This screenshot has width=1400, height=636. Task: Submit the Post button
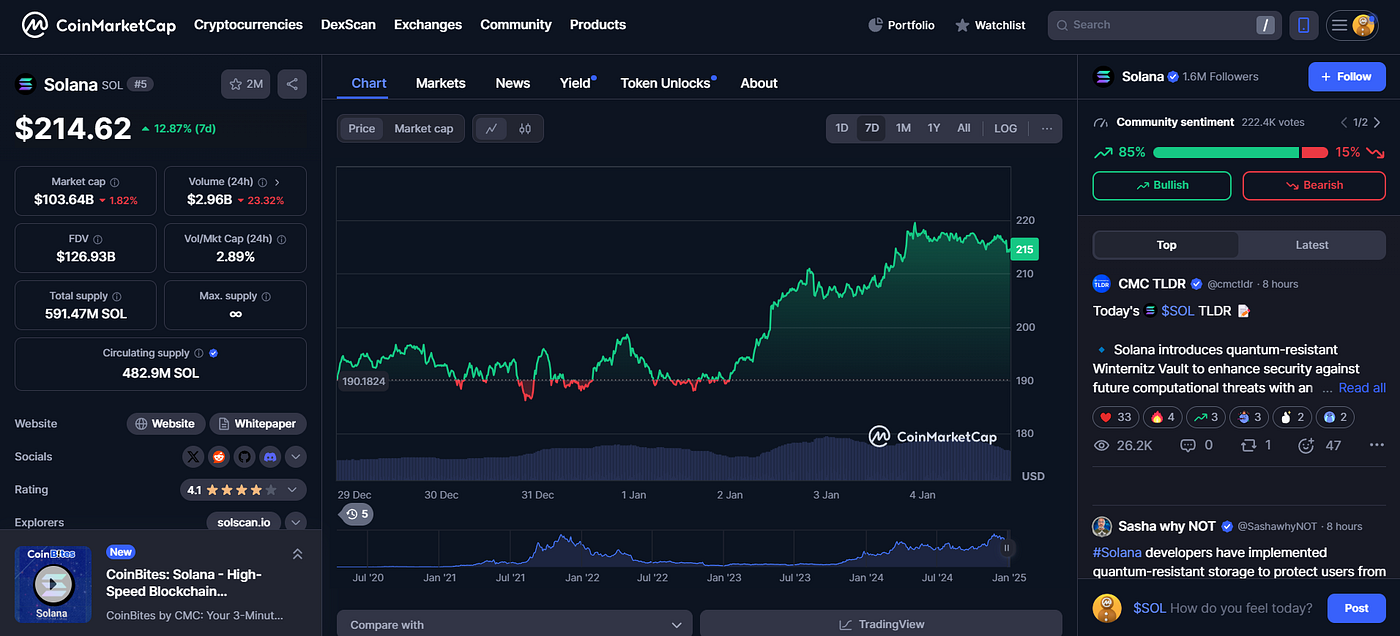[1356, 608]
